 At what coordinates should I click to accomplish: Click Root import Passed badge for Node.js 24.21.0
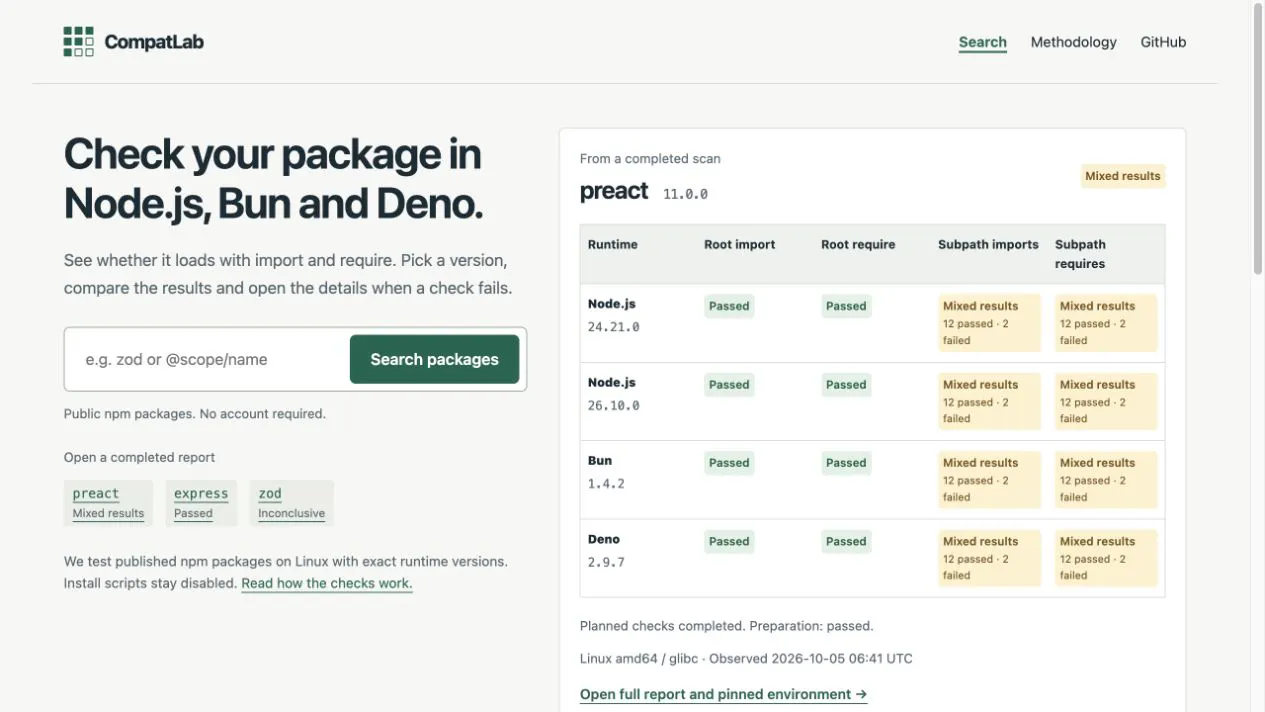point(729,306)
